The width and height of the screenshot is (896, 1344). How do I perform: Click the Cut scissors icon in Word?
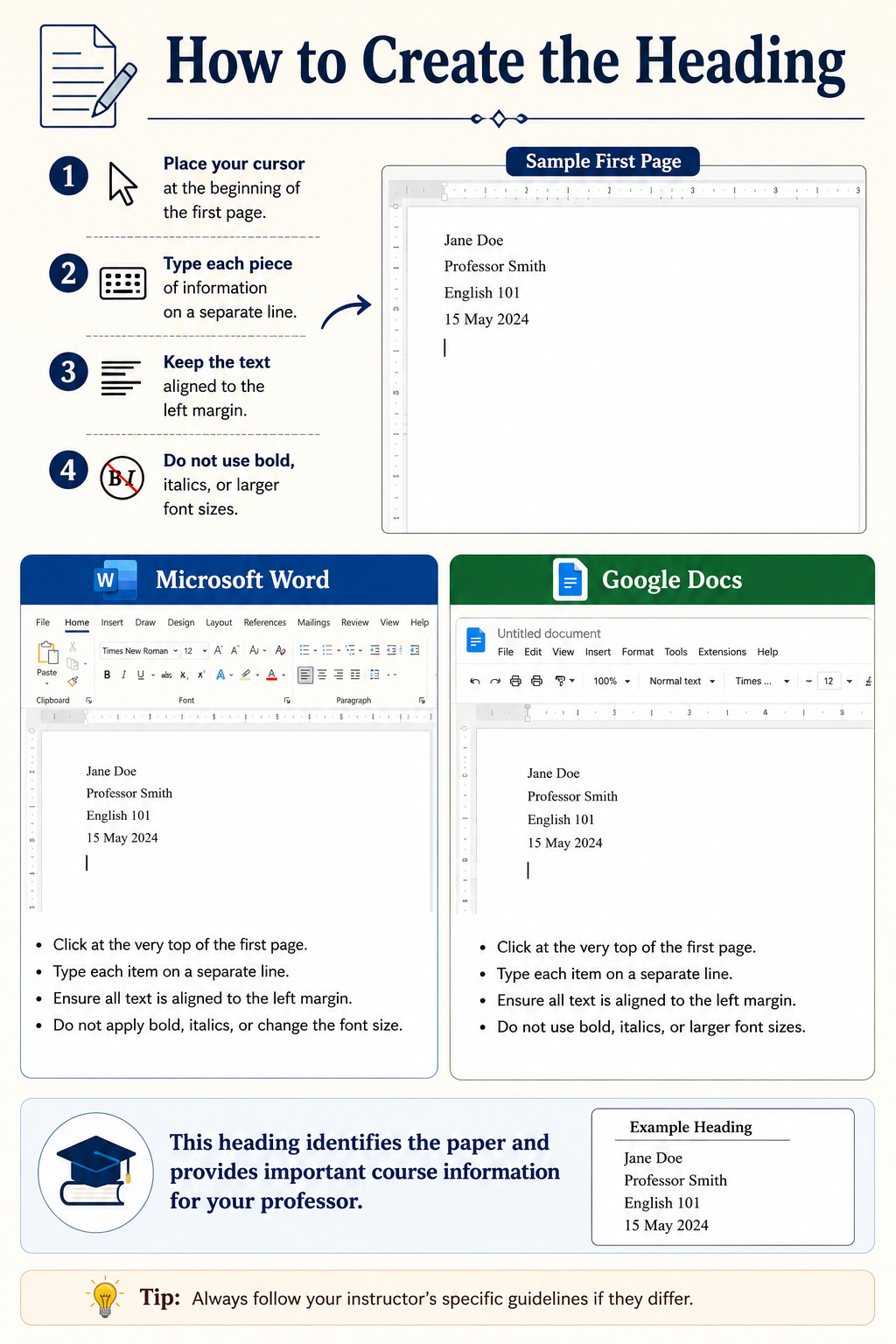(73, 647)
